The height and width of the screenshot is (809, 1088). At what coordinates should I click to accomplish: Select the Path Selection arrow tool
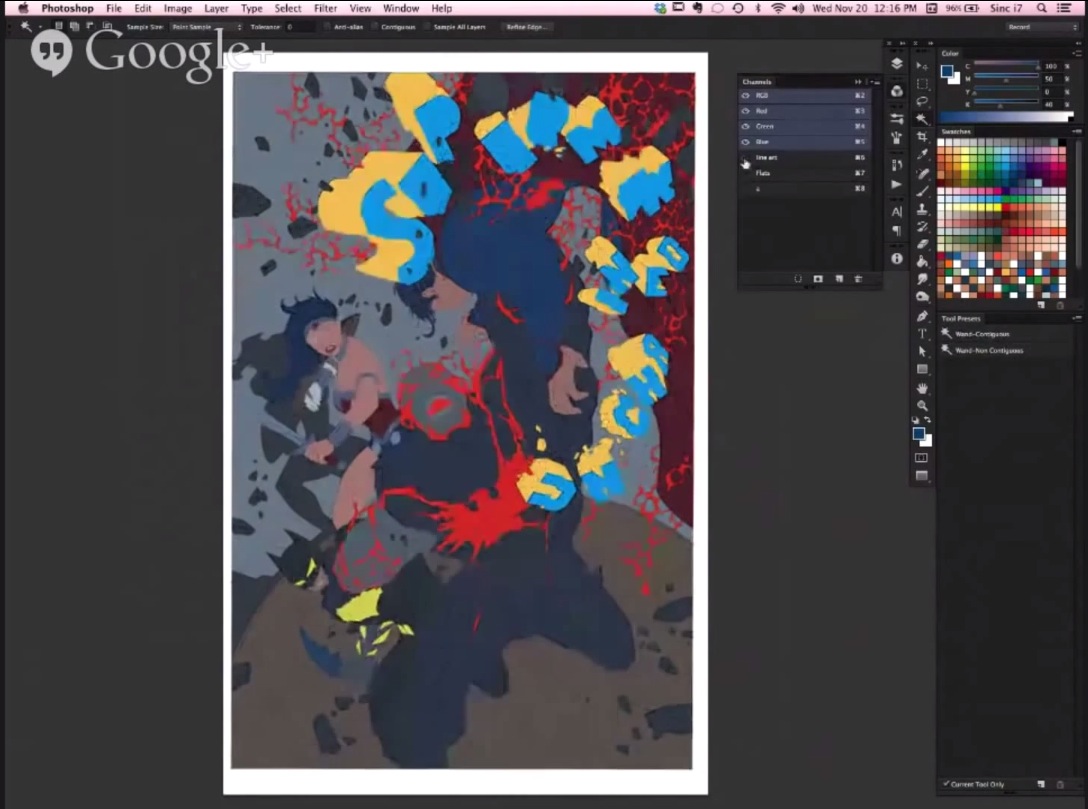pos(922,352)
